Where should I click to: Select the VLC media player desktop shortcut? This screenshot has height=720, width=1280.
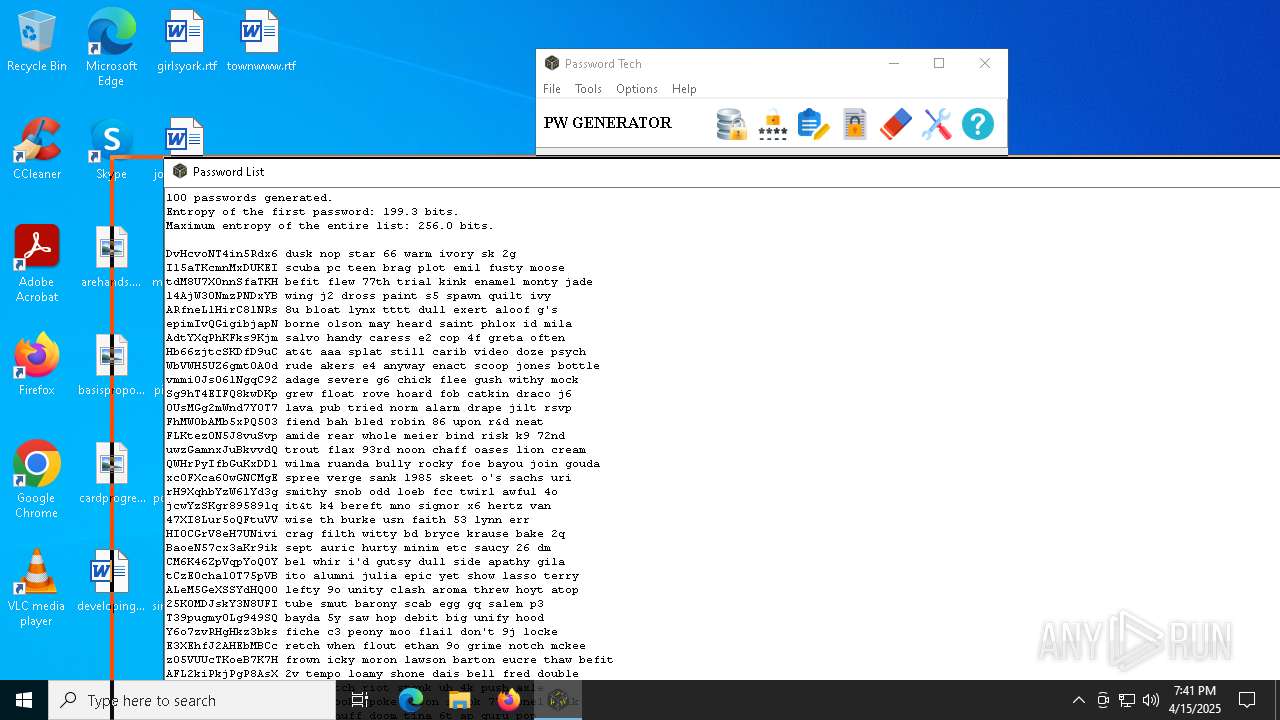[x=37, y=588]
